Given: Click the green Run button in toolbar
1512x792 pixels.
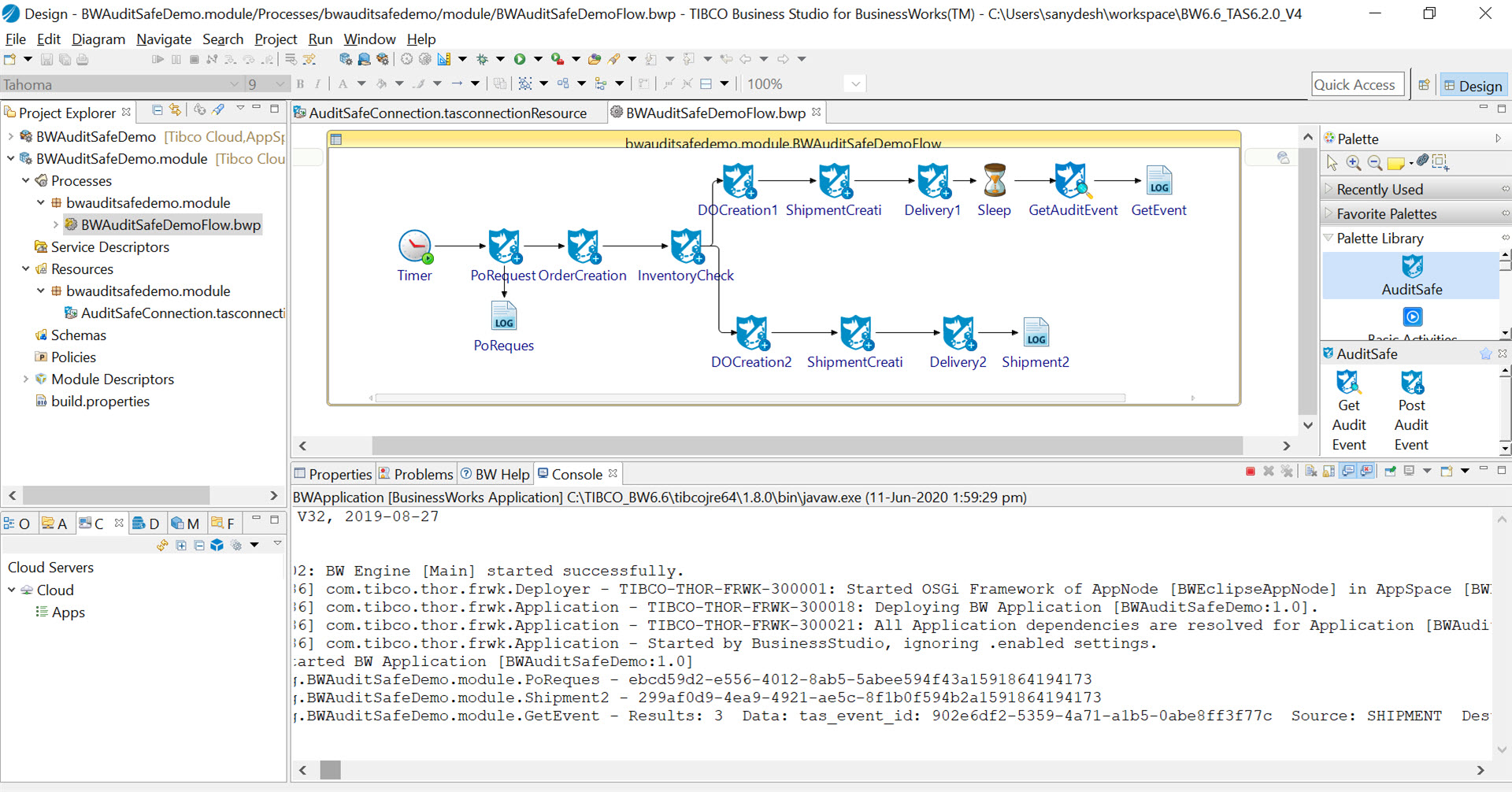Looking at the screenshot, I should pyautogui.click(x=520, y=59).
